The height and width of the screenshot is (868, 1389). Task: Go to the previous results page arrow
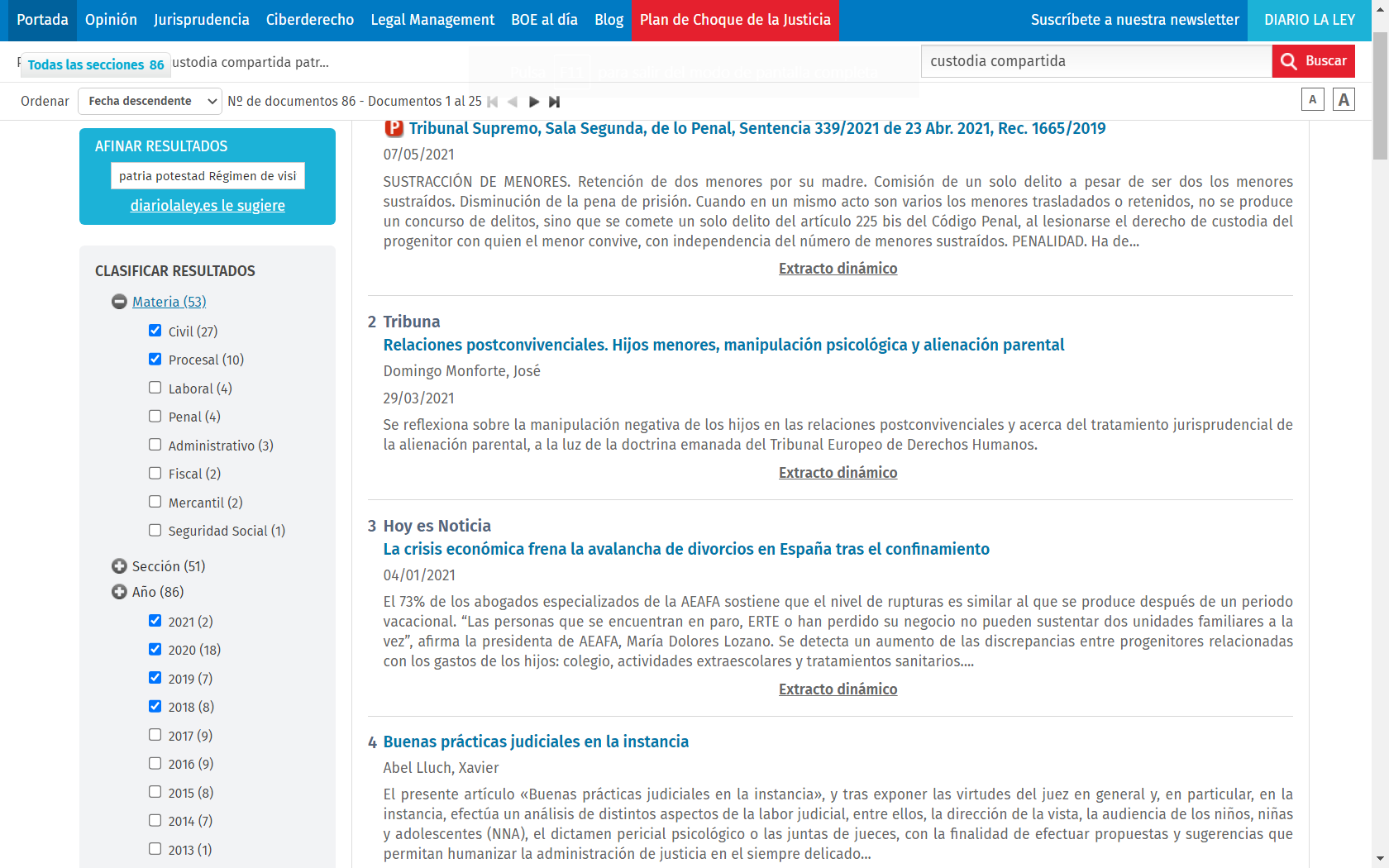pyautogui.click(x=513, y=102)
